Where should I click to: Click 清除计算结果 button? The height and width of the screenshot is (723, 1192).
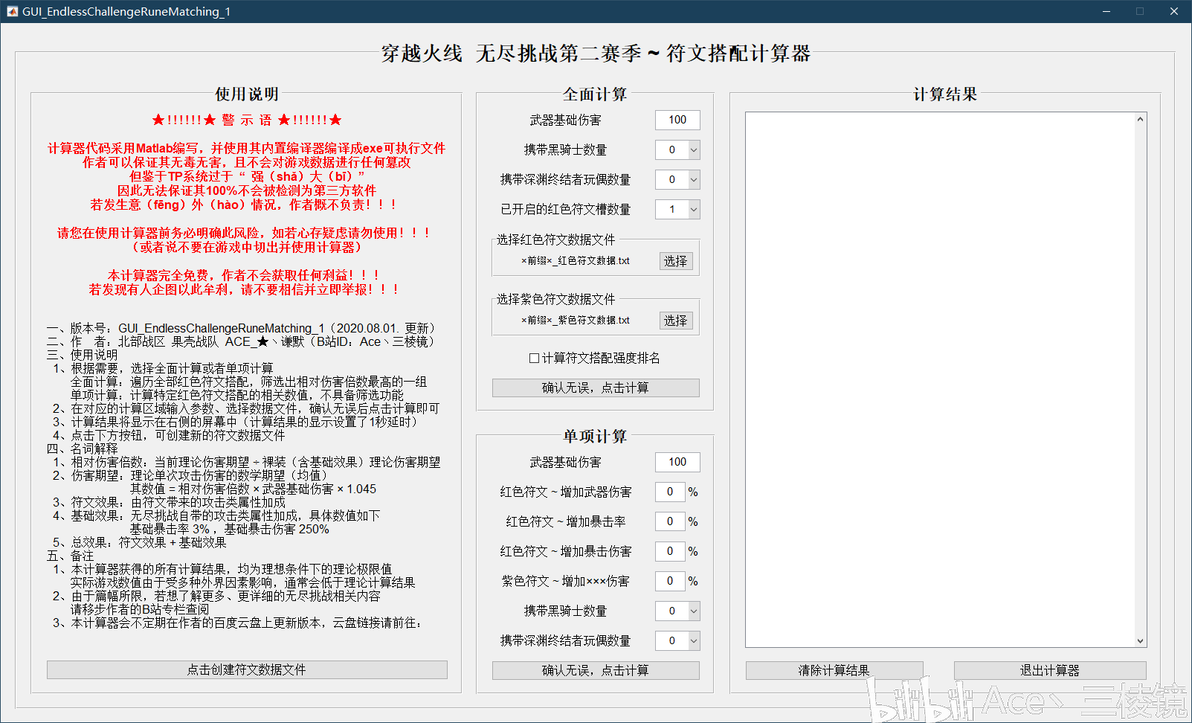pyautogui.click(x=834, y=670)
